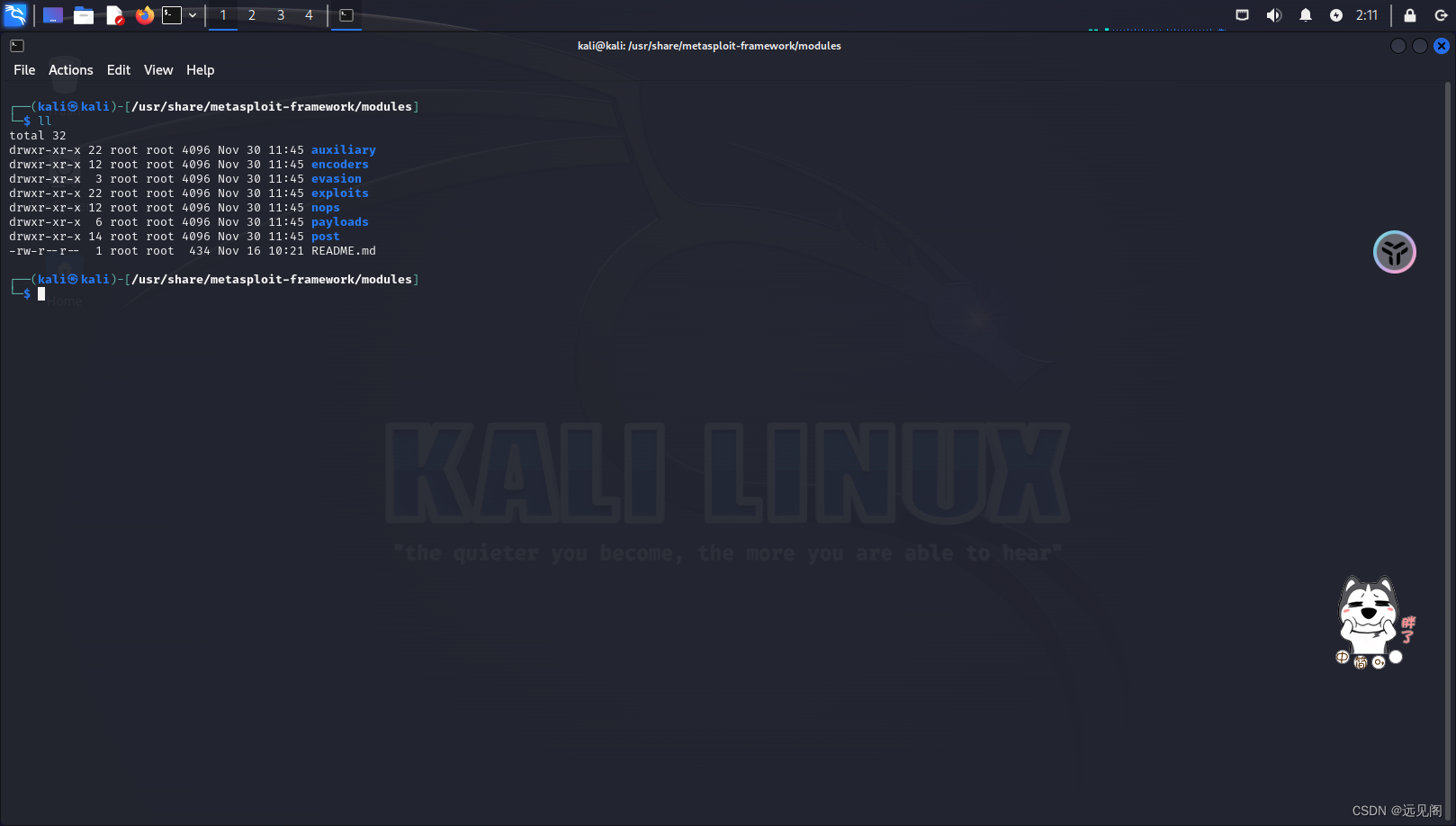This screenshot has width=1456, height=826.
Task: Click the payloads directory name
Action: point(340,222)
